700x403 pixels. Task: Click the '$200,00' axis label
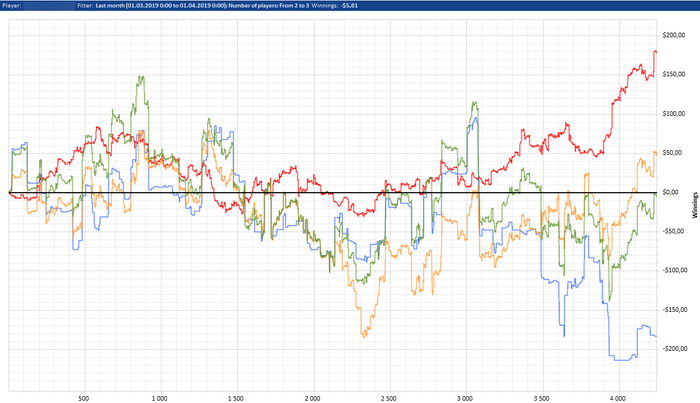click(x=674, y=35)
